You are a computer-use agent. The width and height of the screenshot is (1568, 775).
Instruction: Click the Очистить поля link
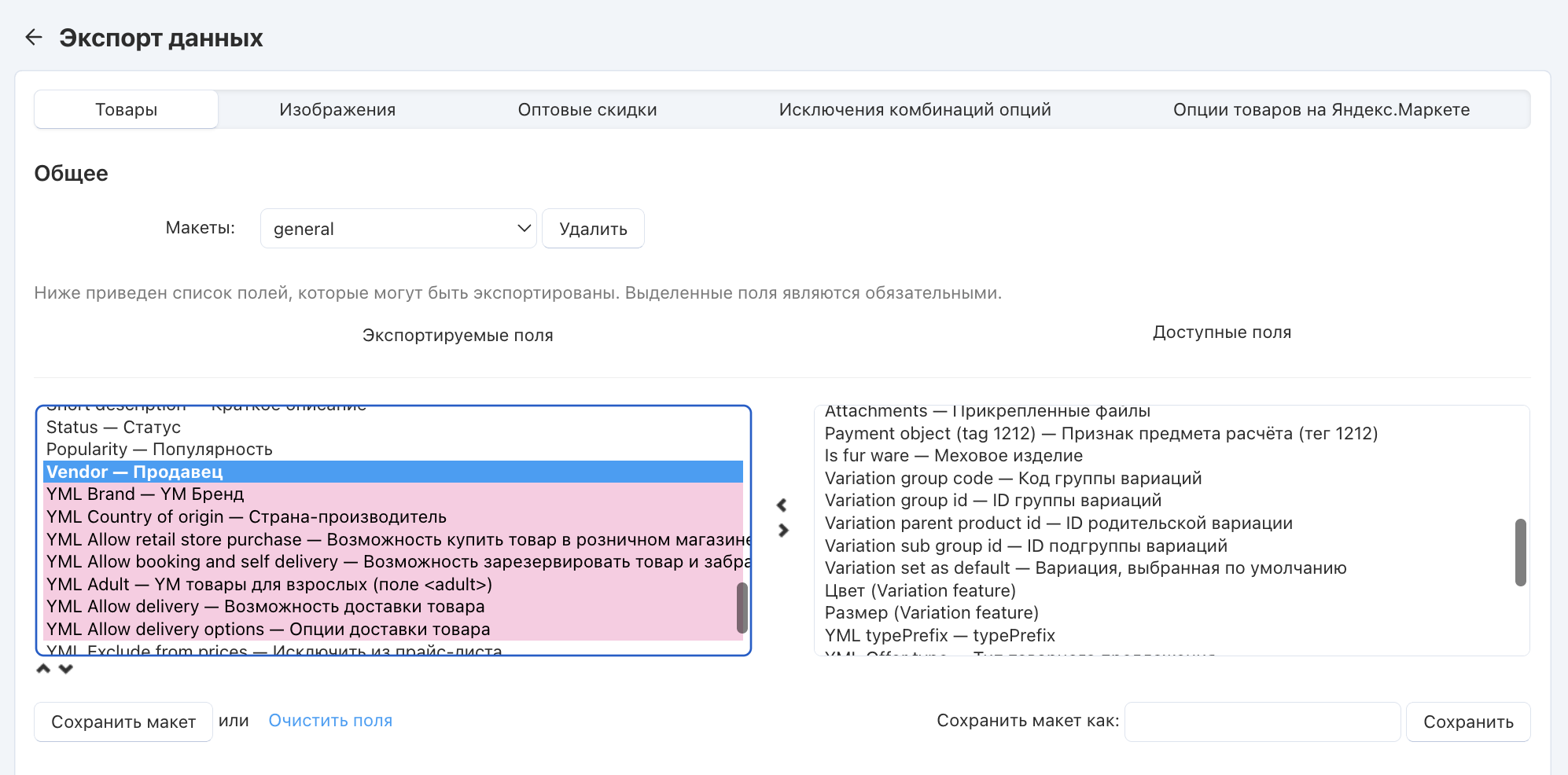pyautogui.click(x=330, y=721)
